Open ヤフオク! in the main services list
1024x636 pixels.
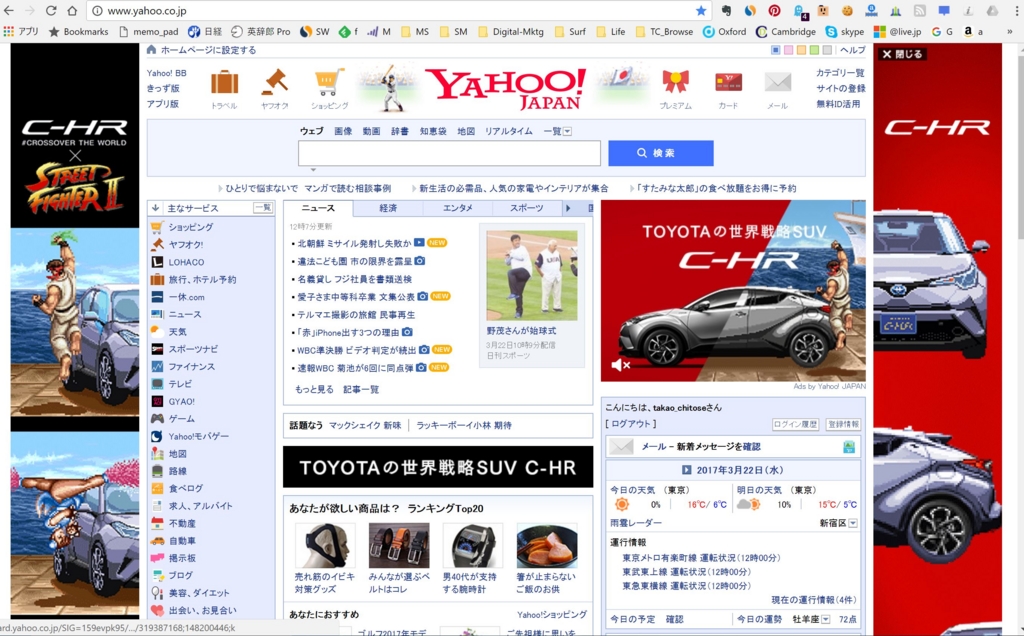[185, 244]
